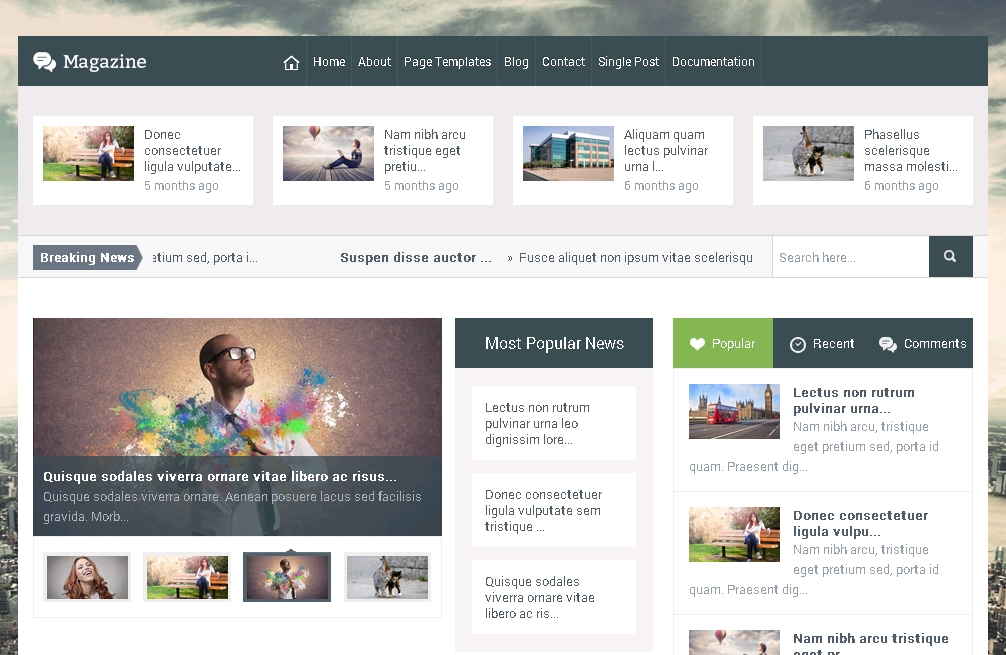This screenshot has height=655, width=1006.
Task: Click the heart icon on Popular tab
Action: point(697,344)
